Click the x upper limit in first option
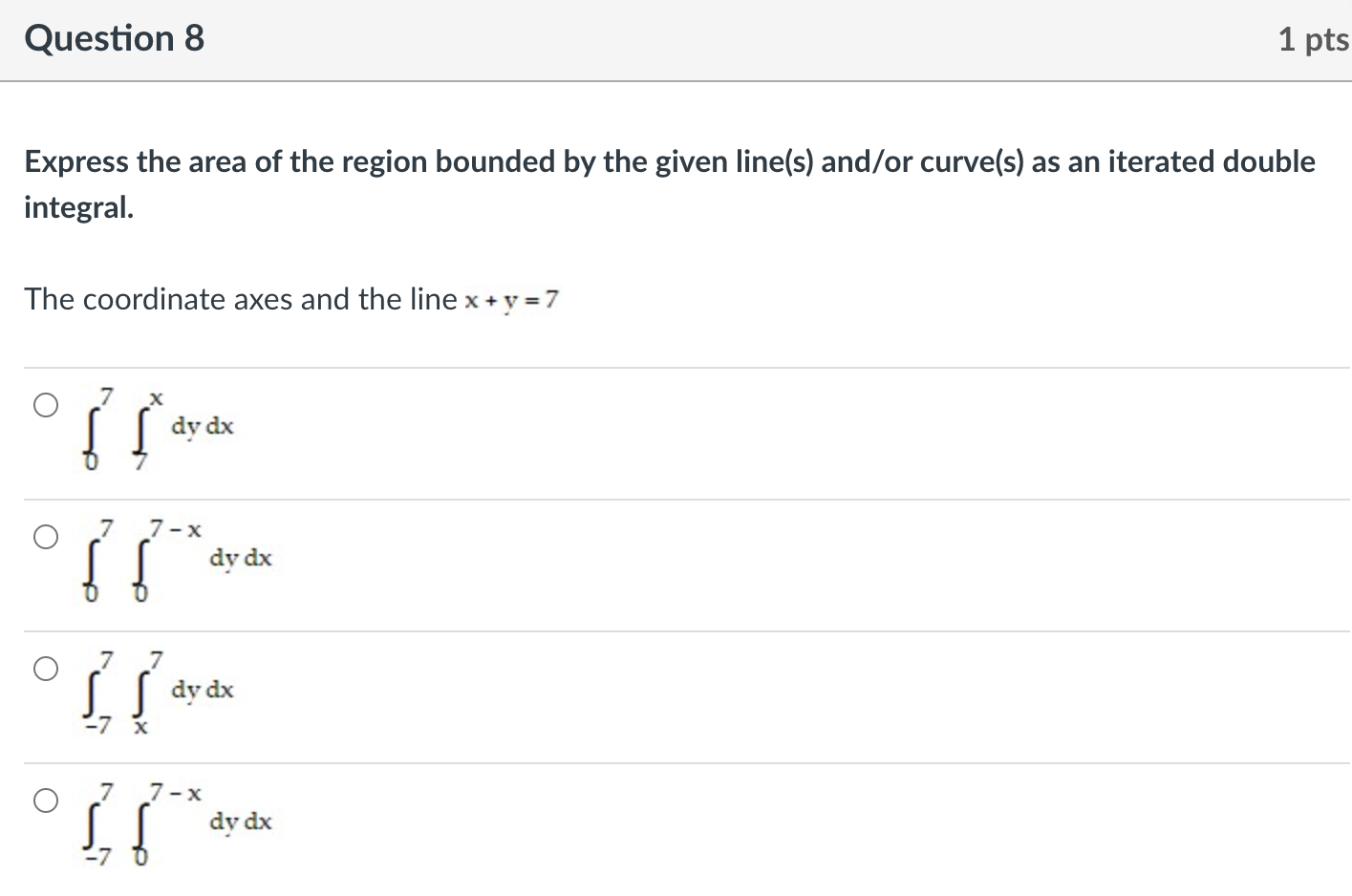The image size is (1352, 896). pyautogui.click(x=156, y=396)
